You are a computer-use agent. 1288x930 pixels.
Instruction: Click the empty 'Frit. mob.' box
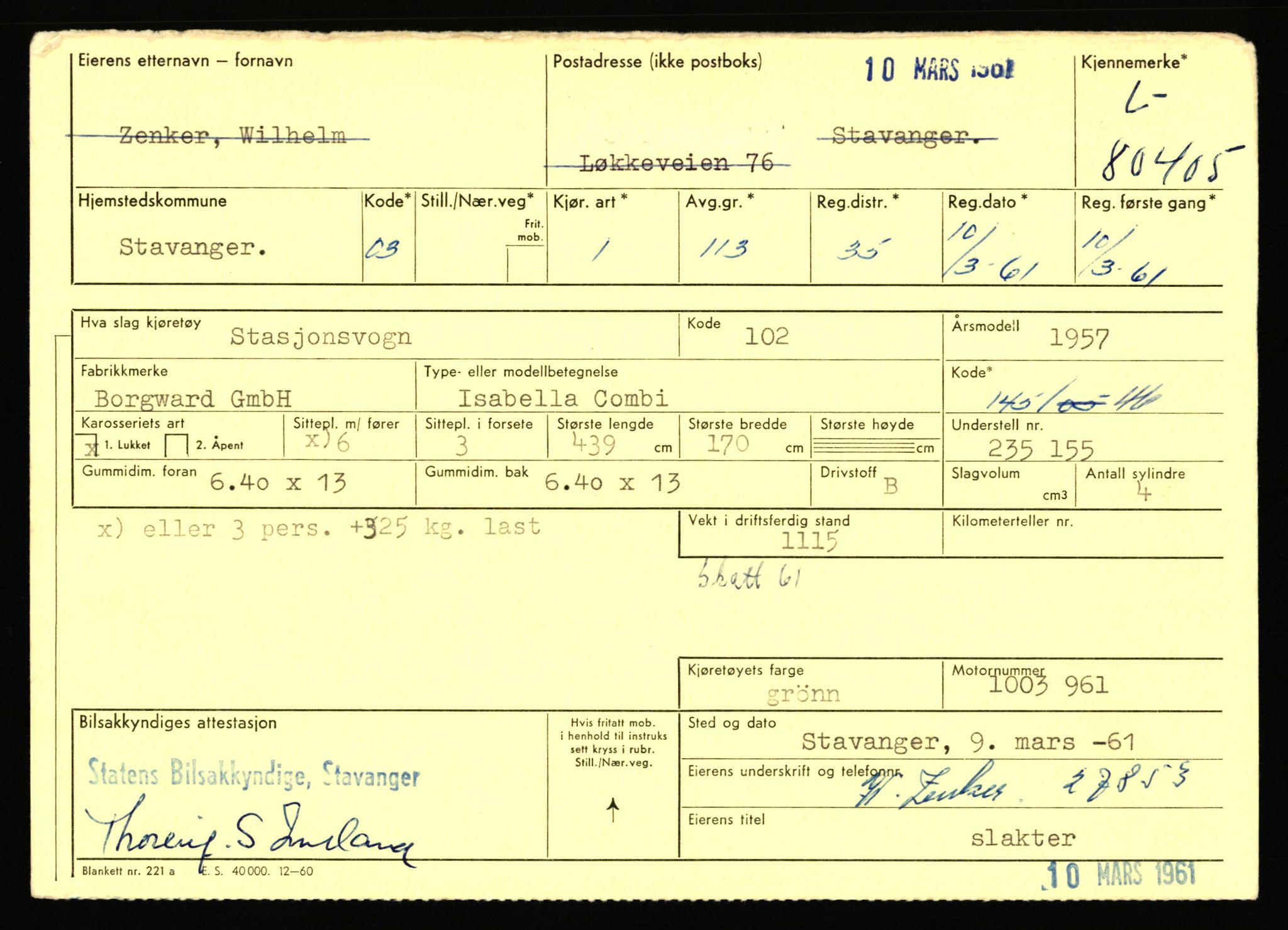coord(526,264)
